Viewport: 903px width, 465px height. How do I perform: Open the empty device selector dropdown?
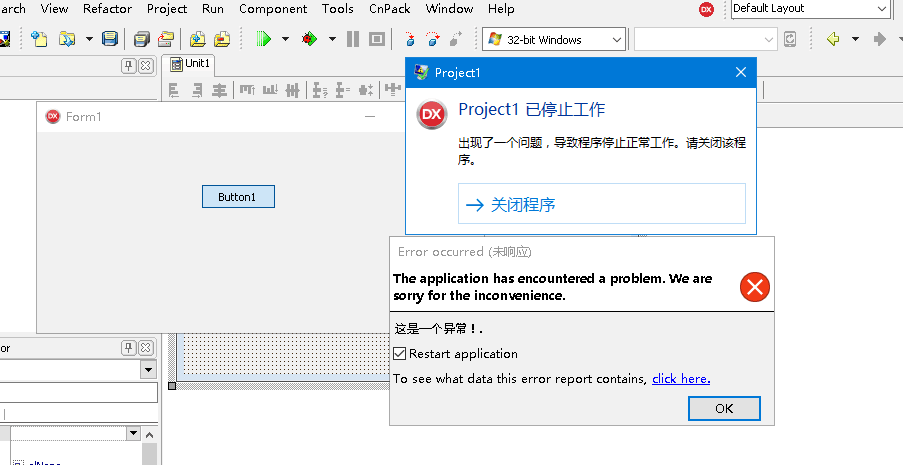tap(769, 40)
